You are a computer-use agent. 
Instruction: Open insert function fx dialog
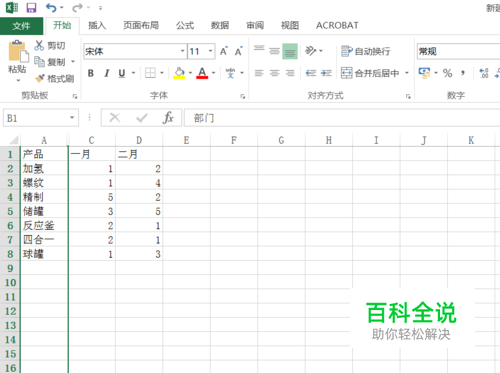(x=168, y=117)
